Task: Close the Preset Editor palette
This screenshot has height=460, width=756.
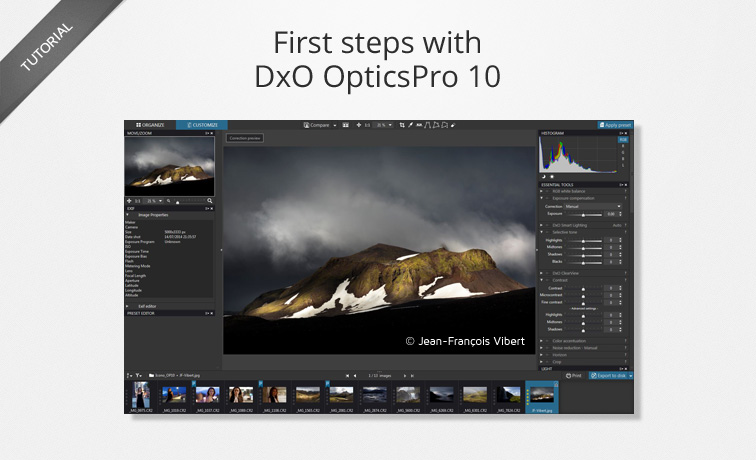Action: pyautogui.click(x=212, y=313)
